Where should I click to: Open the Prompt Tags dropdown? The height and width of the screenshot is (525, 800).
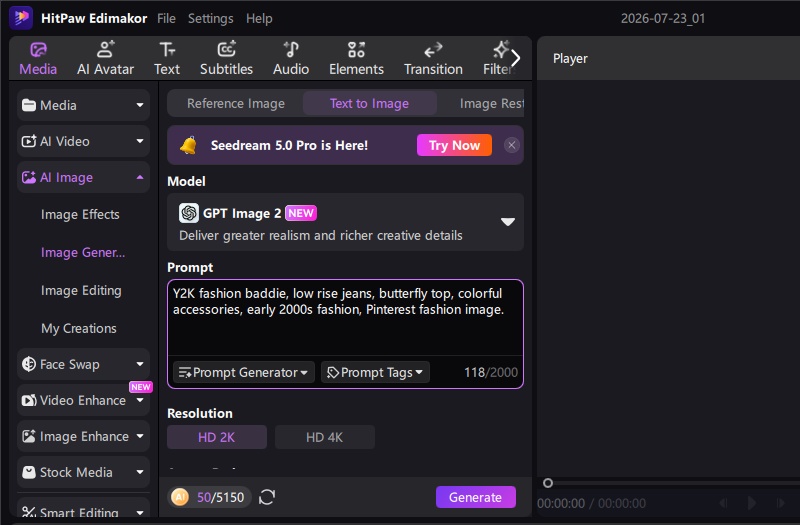pyautogui.click(x=375, y=372)
